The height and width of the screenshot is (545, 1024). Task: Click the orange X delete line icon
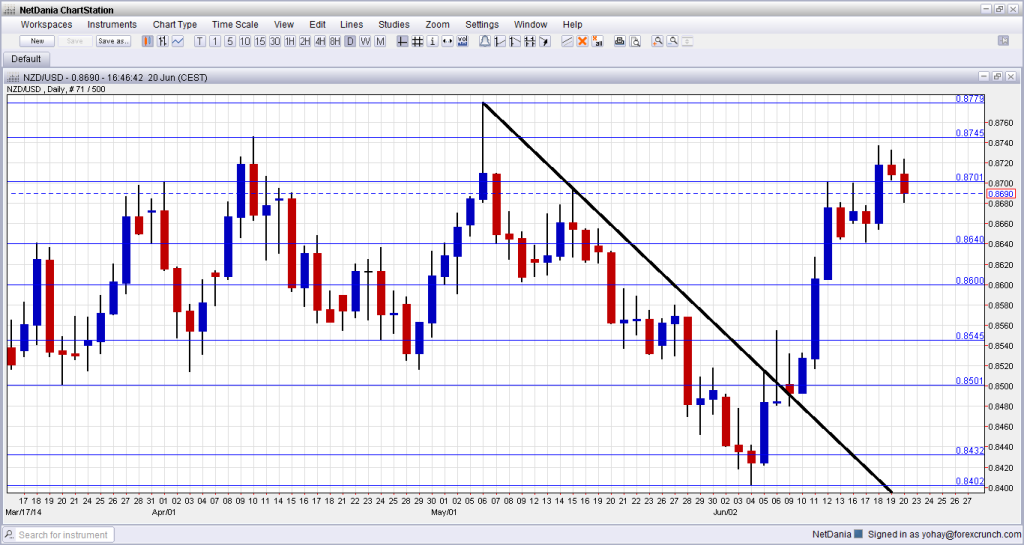pos(582,41)
